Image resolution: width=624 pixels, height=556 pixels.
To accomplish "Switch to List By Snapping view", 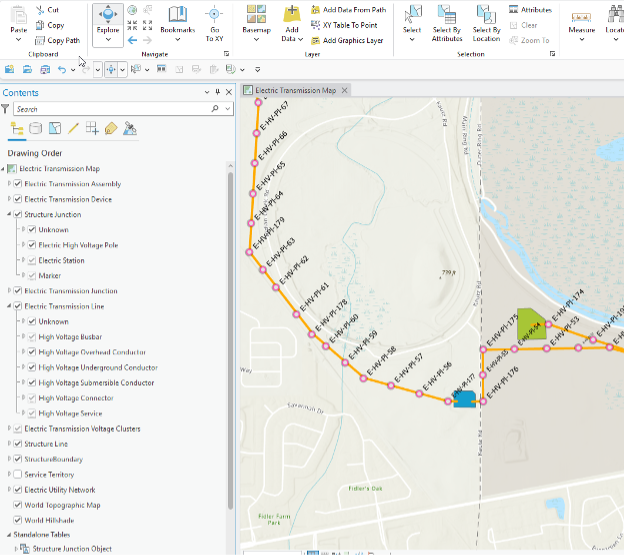I will click(x=92, y=129).
